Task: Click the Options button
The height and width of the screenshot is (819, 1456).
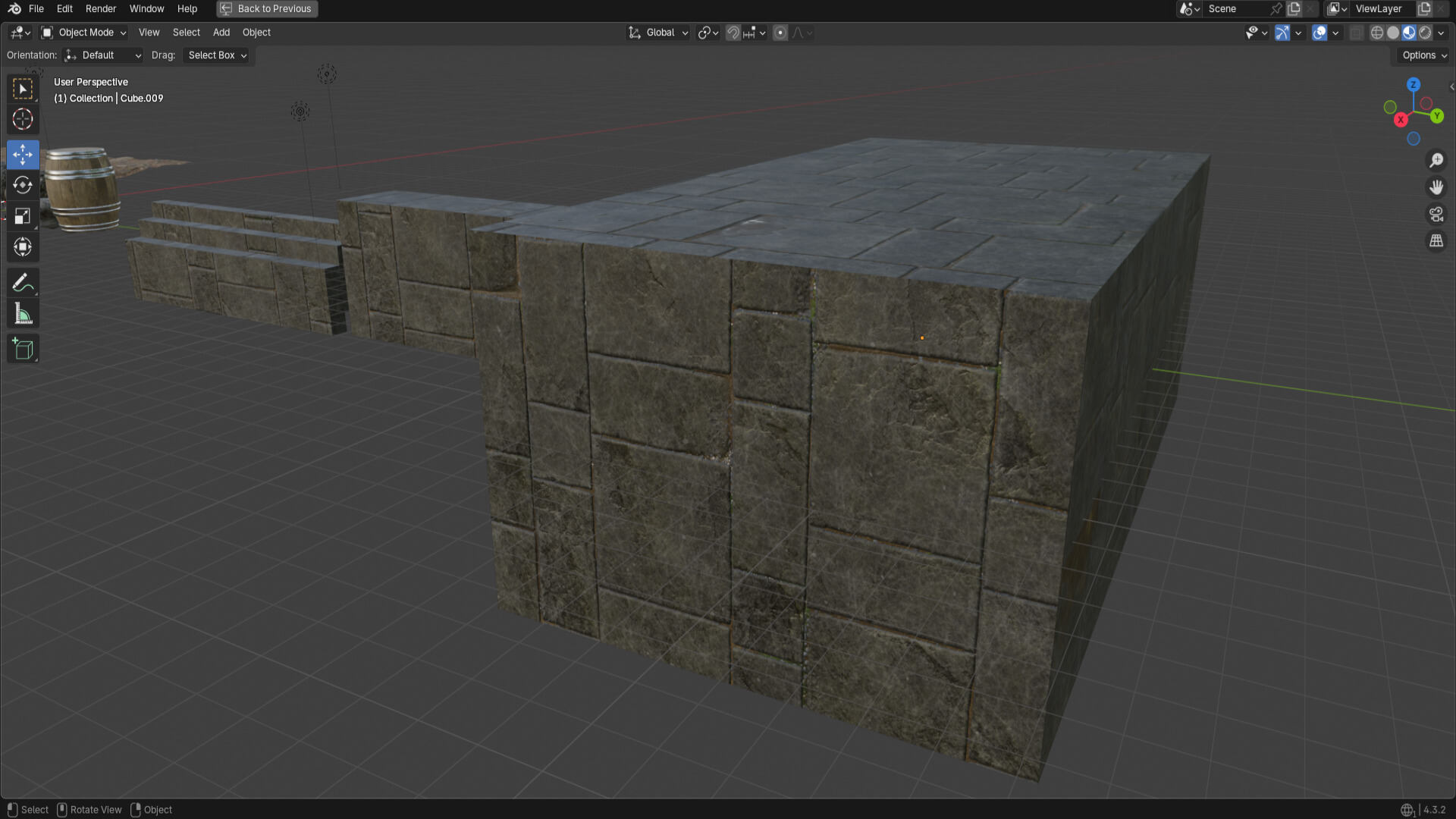Action: (1424, 55)
